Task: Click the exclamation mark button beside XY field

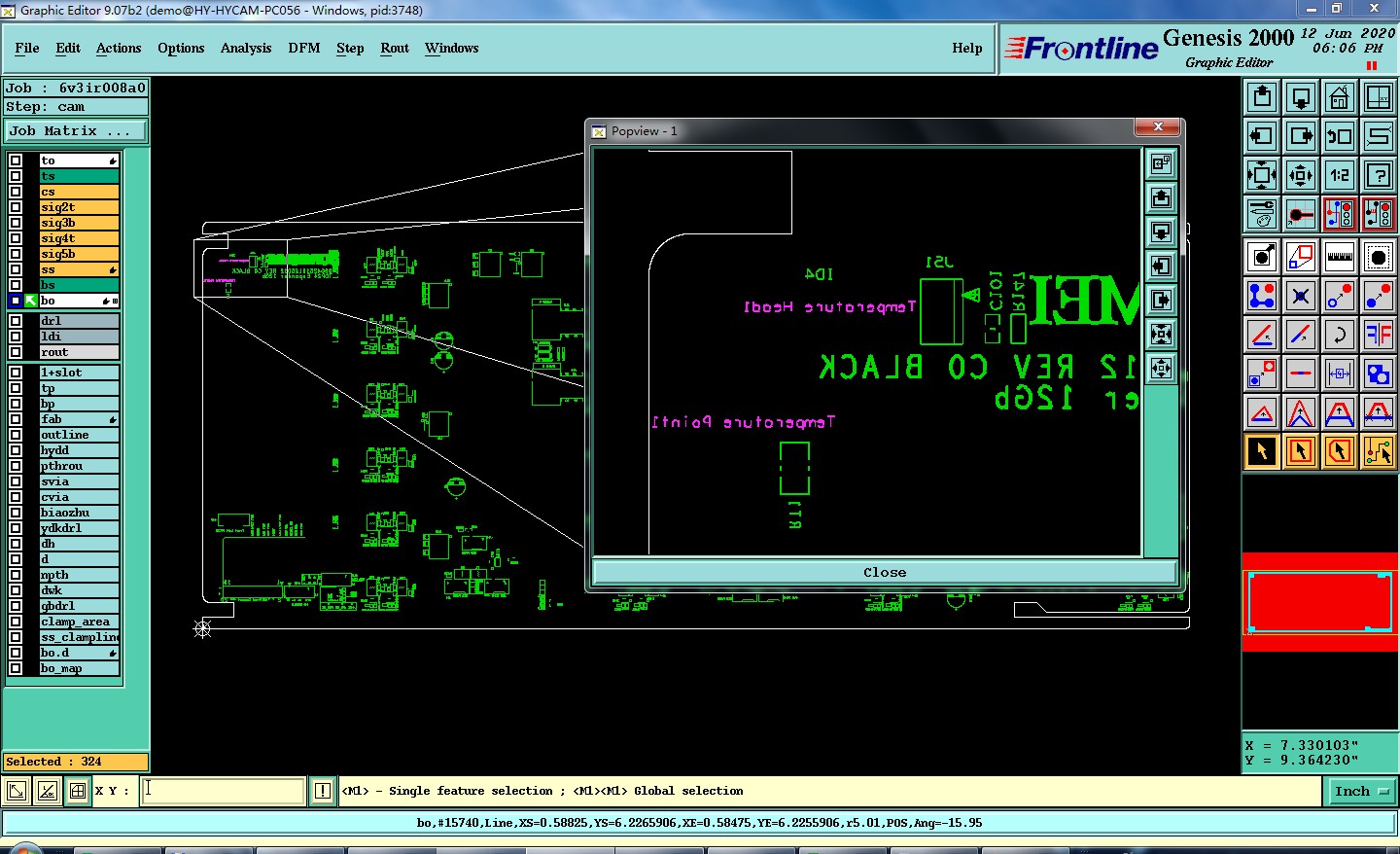Action: coord(323,791)
